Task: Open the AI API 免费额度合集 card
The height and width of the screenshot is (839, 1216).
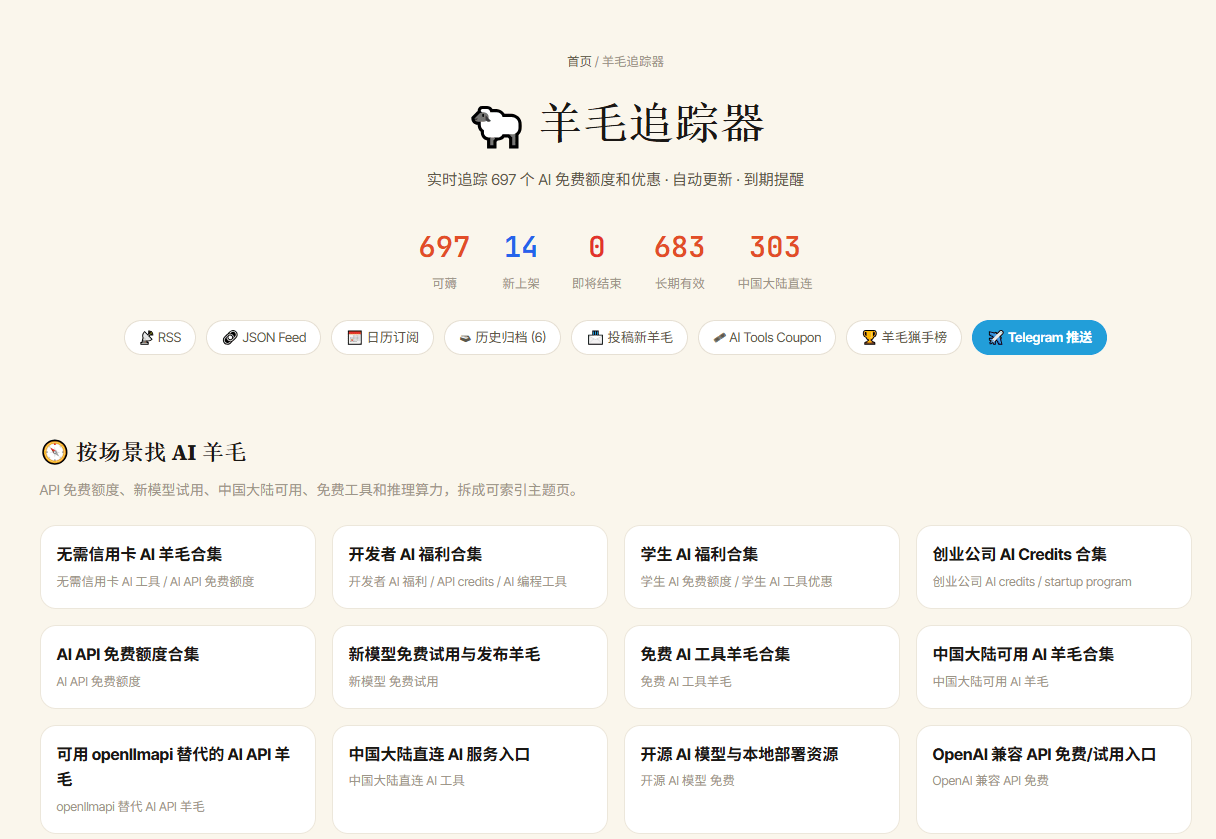Action: 178,667
